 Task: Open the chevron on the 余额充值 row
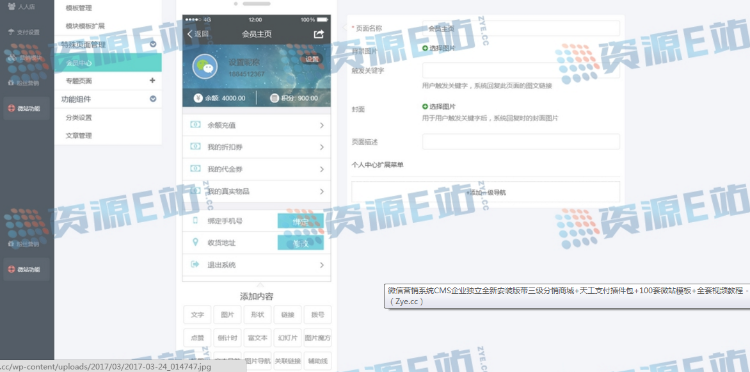(322, 125)
